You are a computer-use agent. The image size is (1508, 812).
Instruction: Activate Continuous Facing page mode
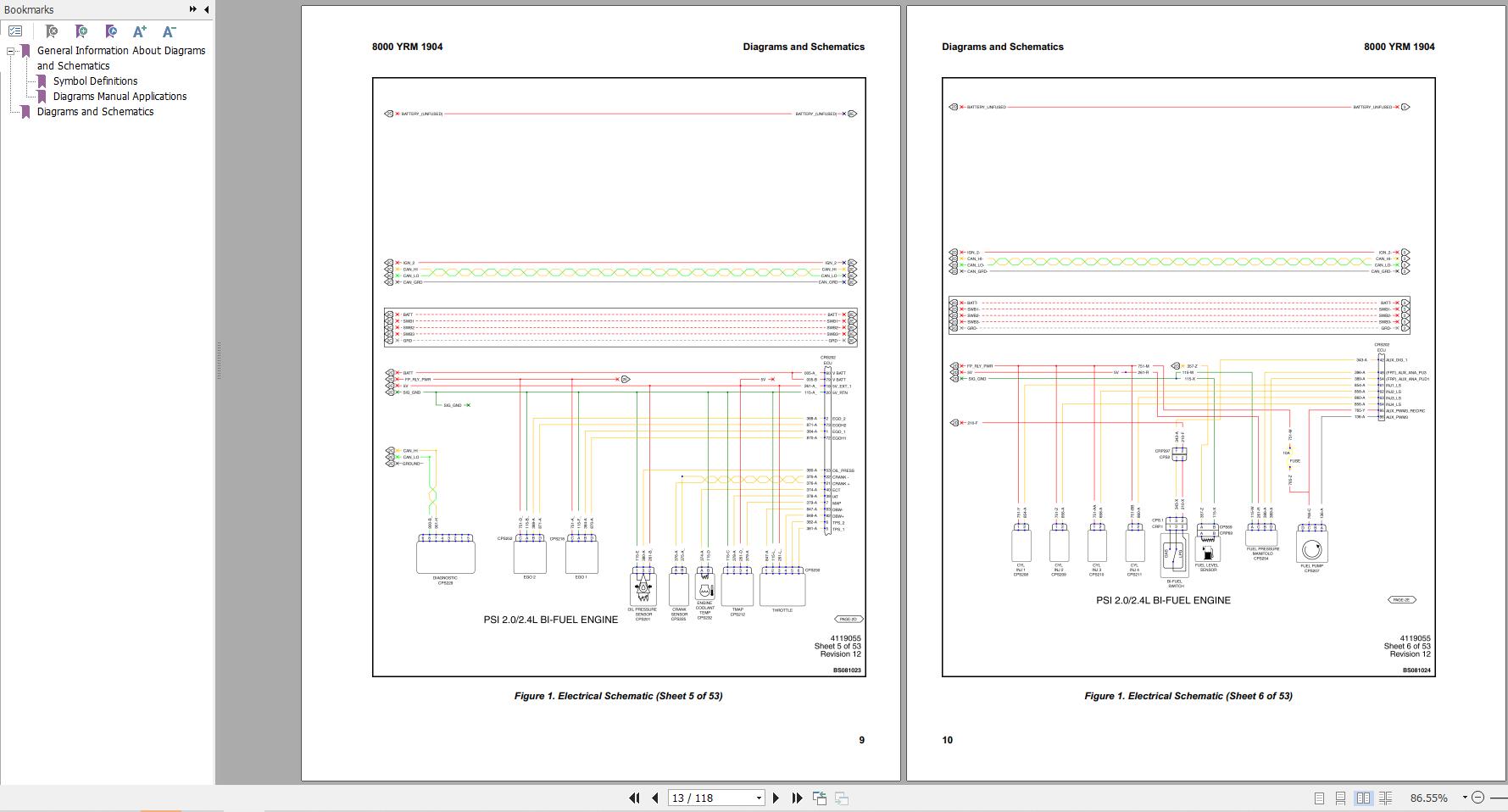coord(1385,798)
